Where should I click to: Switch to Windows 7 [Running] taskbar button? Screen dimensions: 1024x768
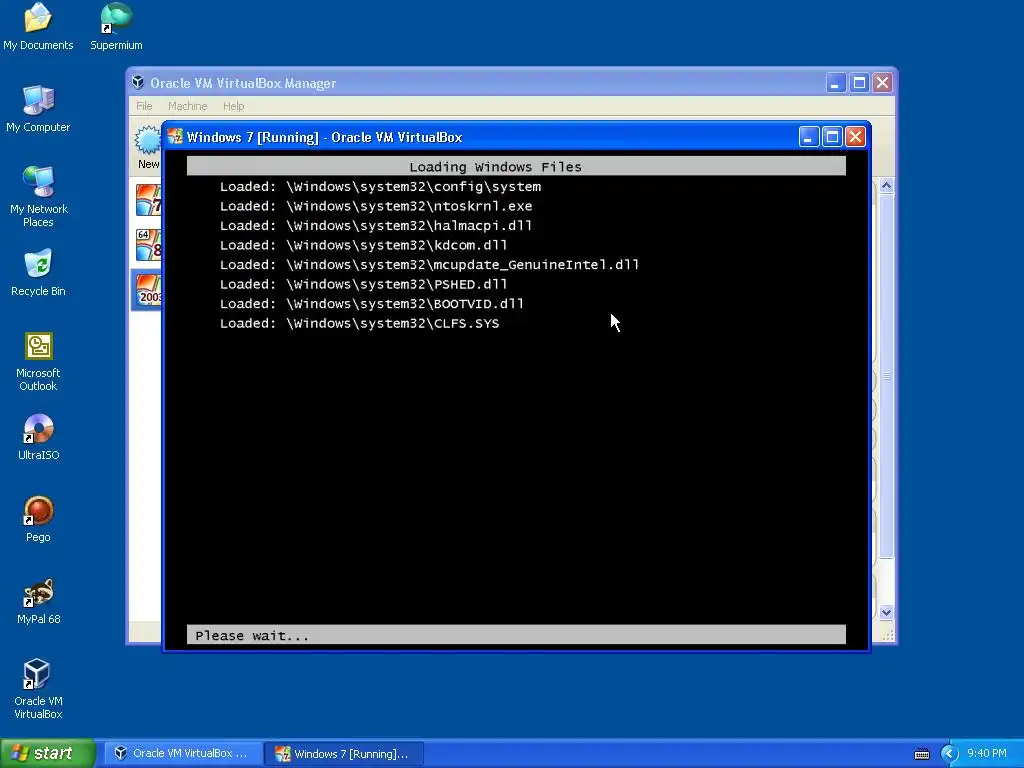pos(344,754)
